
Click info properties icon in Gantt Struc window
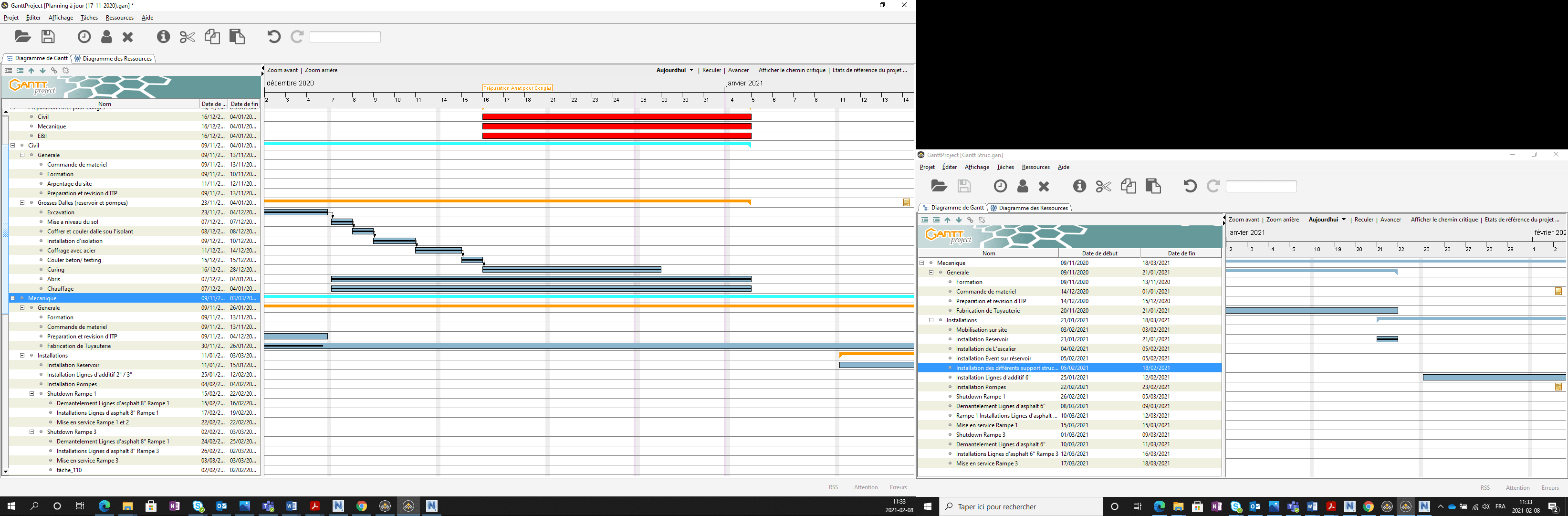[1079, 187]
